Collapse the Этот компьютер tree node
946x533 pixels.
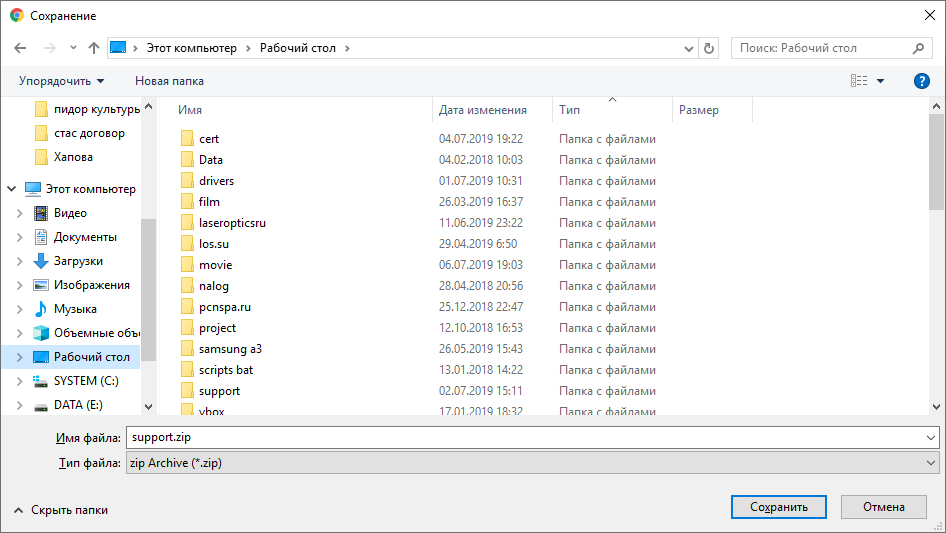point(11,189)
